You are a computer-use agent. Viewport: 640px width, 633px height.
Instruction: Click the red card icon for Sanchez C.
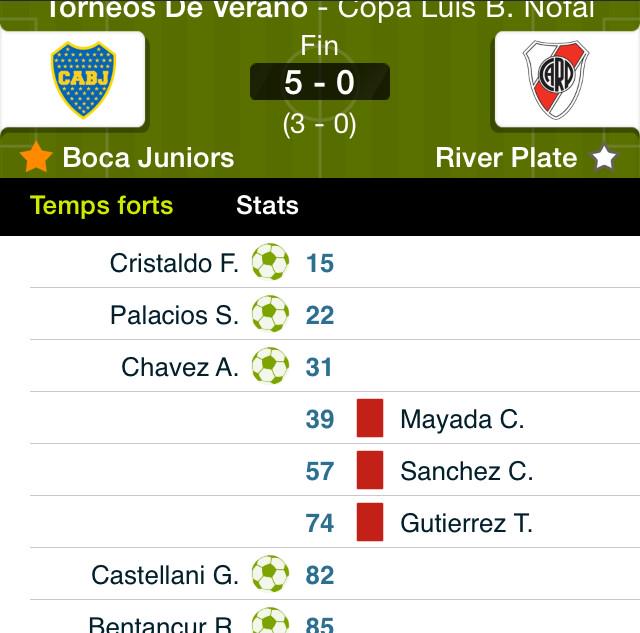pos(370,470)
